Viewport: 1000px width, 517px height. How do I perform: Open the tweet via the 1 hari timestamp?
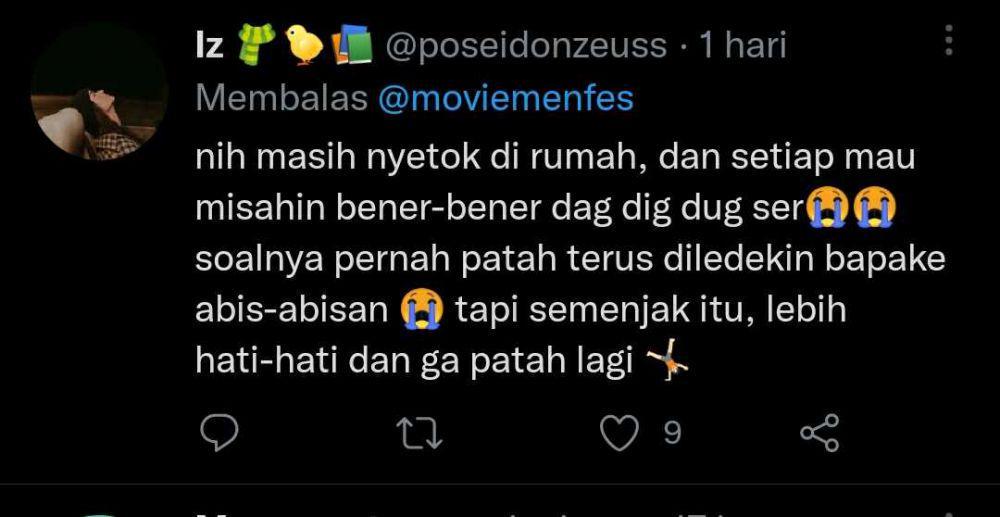pos(742,46)
